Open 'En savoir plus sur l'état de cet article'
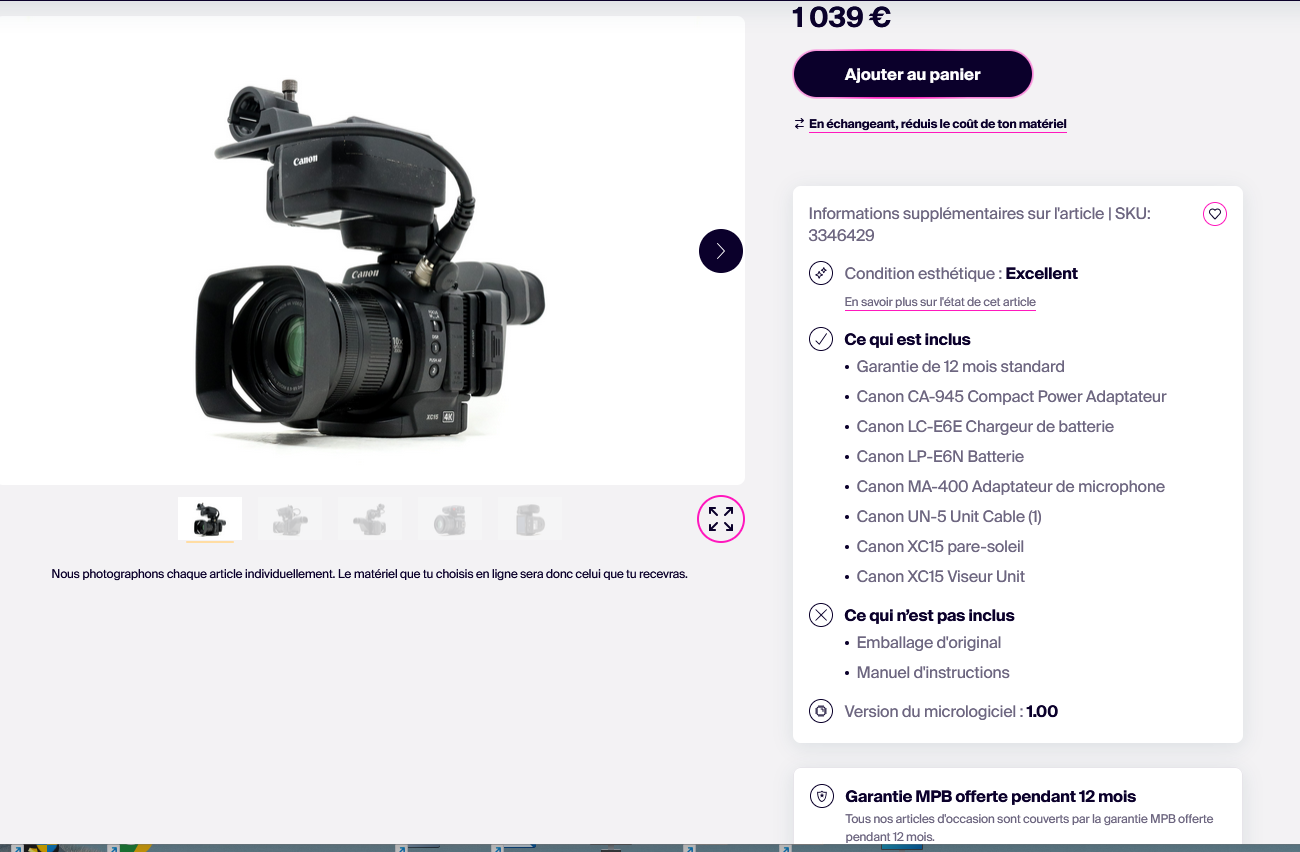This screenshot has height=852, width=1300. pos(940,302)
